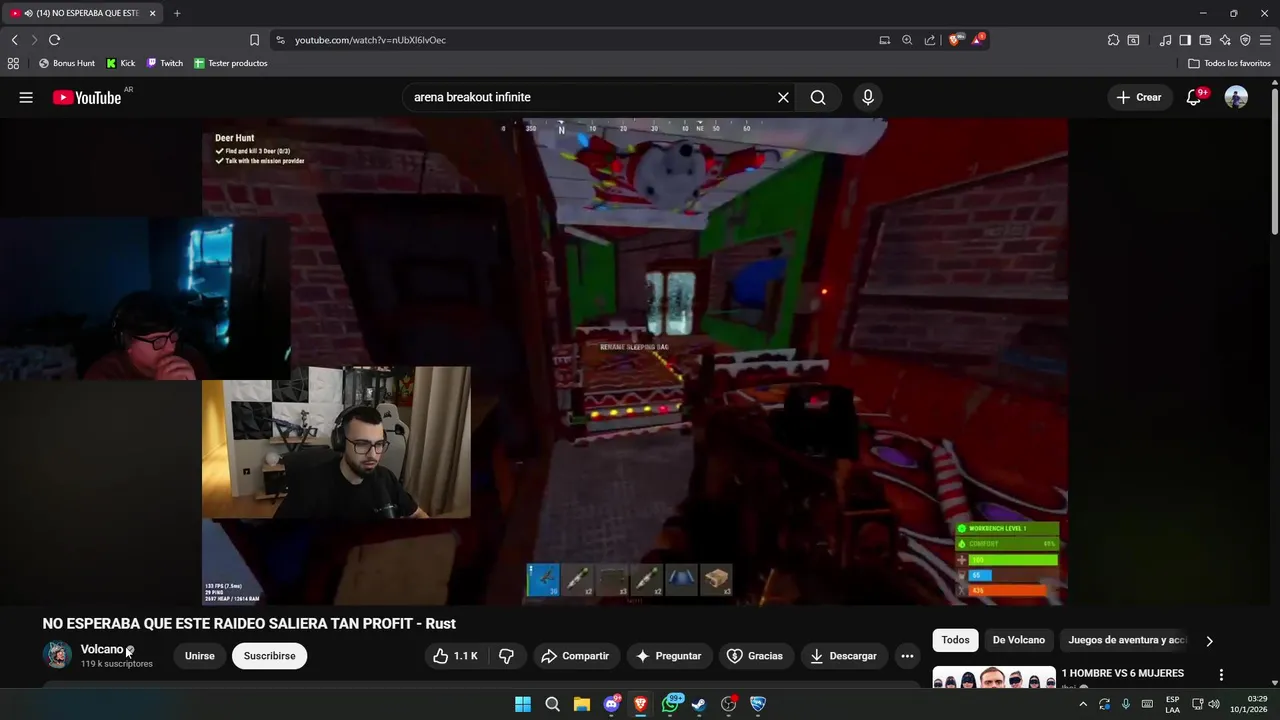Screen dimensions: 1280x720
Task: Open the Volcano channel name link
Action: [x=102, y=649]
